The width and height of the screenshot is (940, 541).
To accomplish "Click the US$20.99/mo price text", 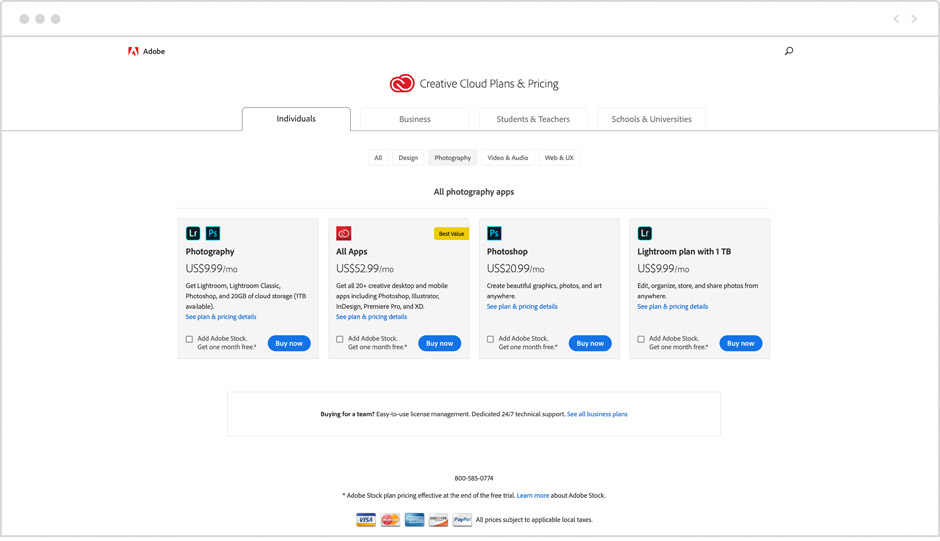I will (516, 269).
